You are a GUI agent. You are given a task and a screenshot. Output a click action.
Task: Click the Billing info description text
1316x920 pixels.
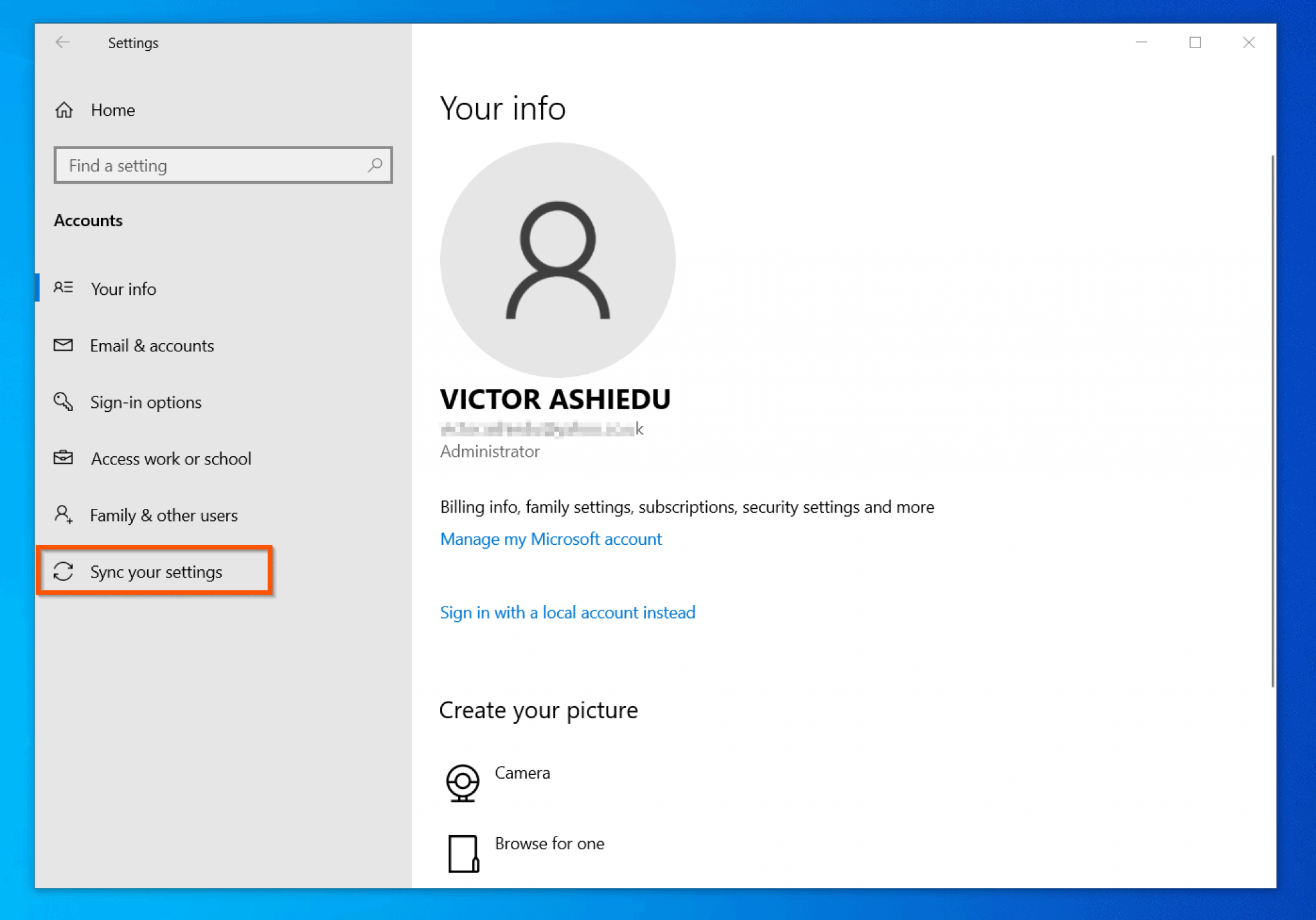pos(687,507)
